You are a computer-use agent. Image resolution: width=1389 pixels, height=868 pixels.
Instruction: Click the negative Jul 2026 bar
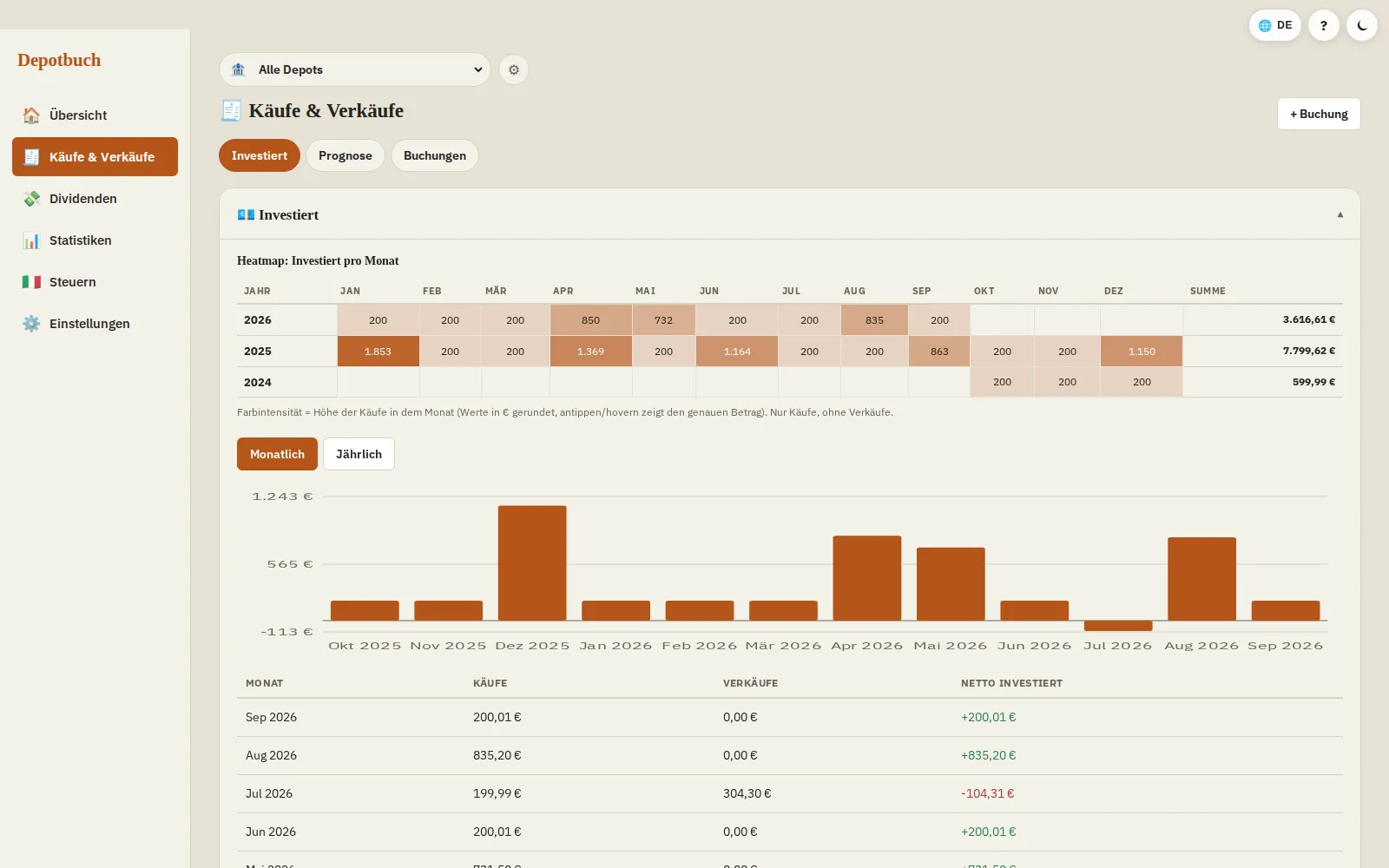[1118, 626]
